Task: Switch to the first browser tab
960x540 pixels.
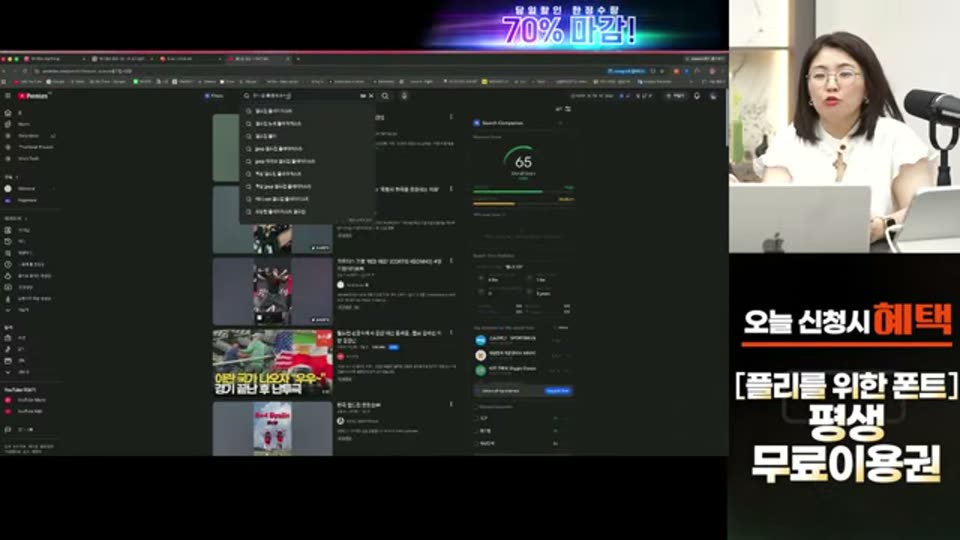Action: 55,59
